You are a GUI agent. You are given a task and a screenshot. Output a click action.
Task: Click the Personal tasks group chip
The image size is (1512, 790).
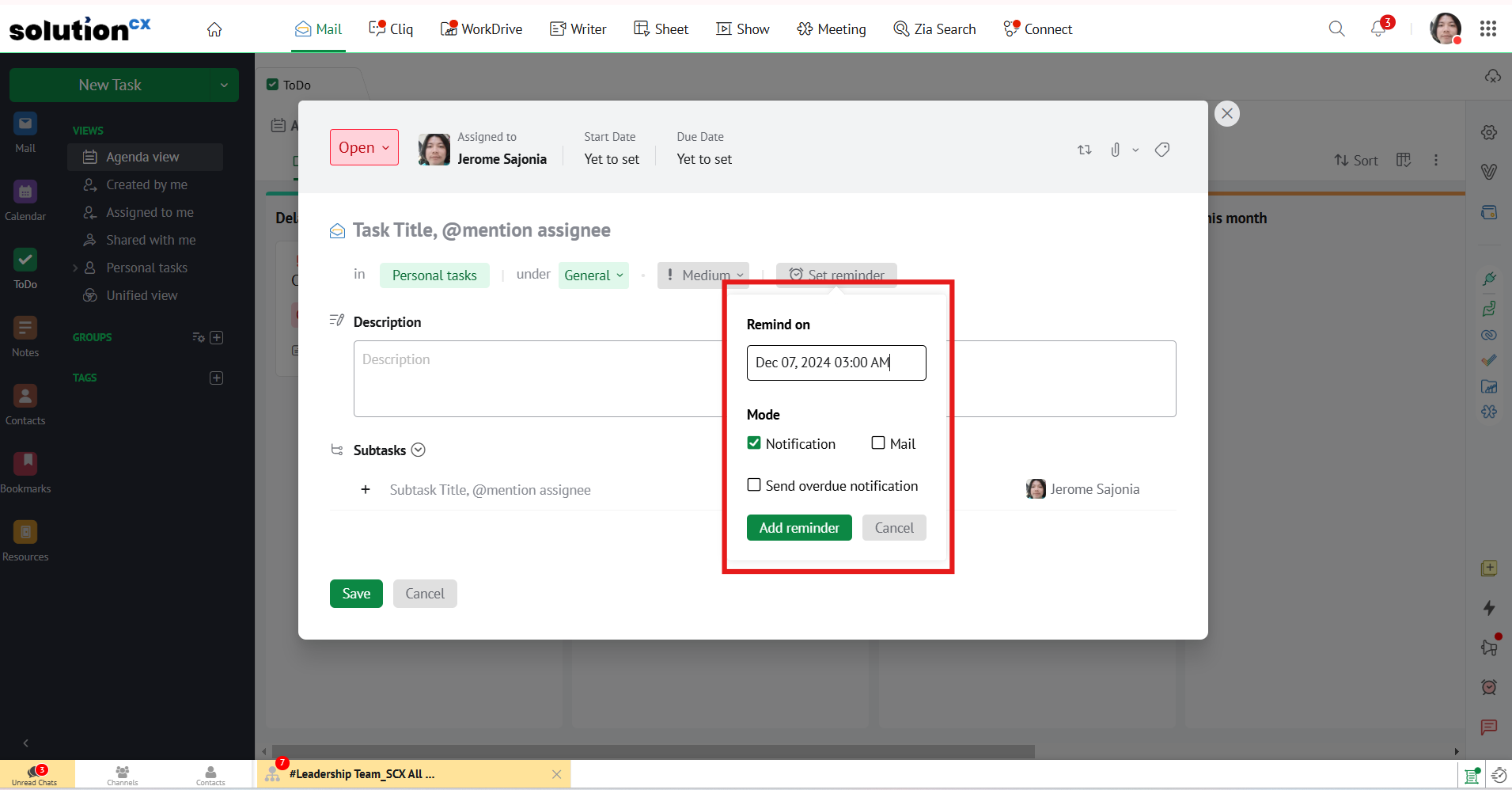(434, 275)
